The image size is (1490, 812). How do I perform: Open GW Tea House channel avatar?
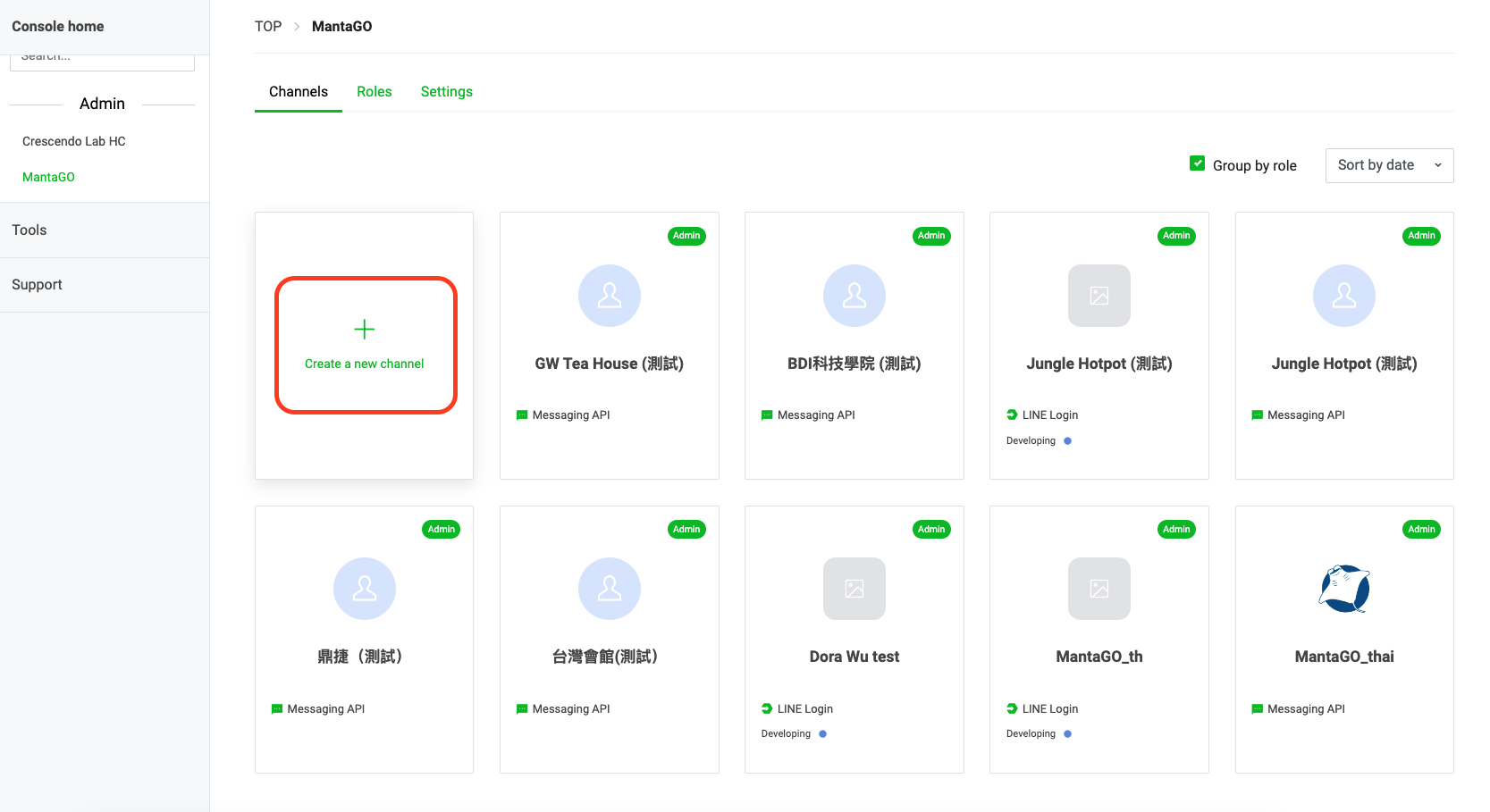[x=609, y=296]
